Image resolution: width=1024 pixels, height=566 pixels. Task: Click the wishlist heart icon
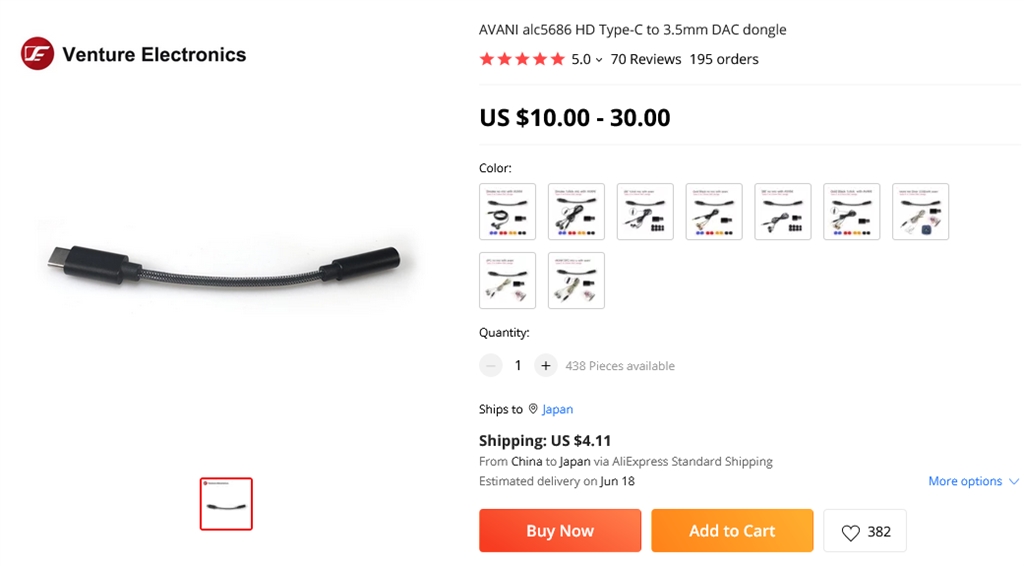click(850, 532)
